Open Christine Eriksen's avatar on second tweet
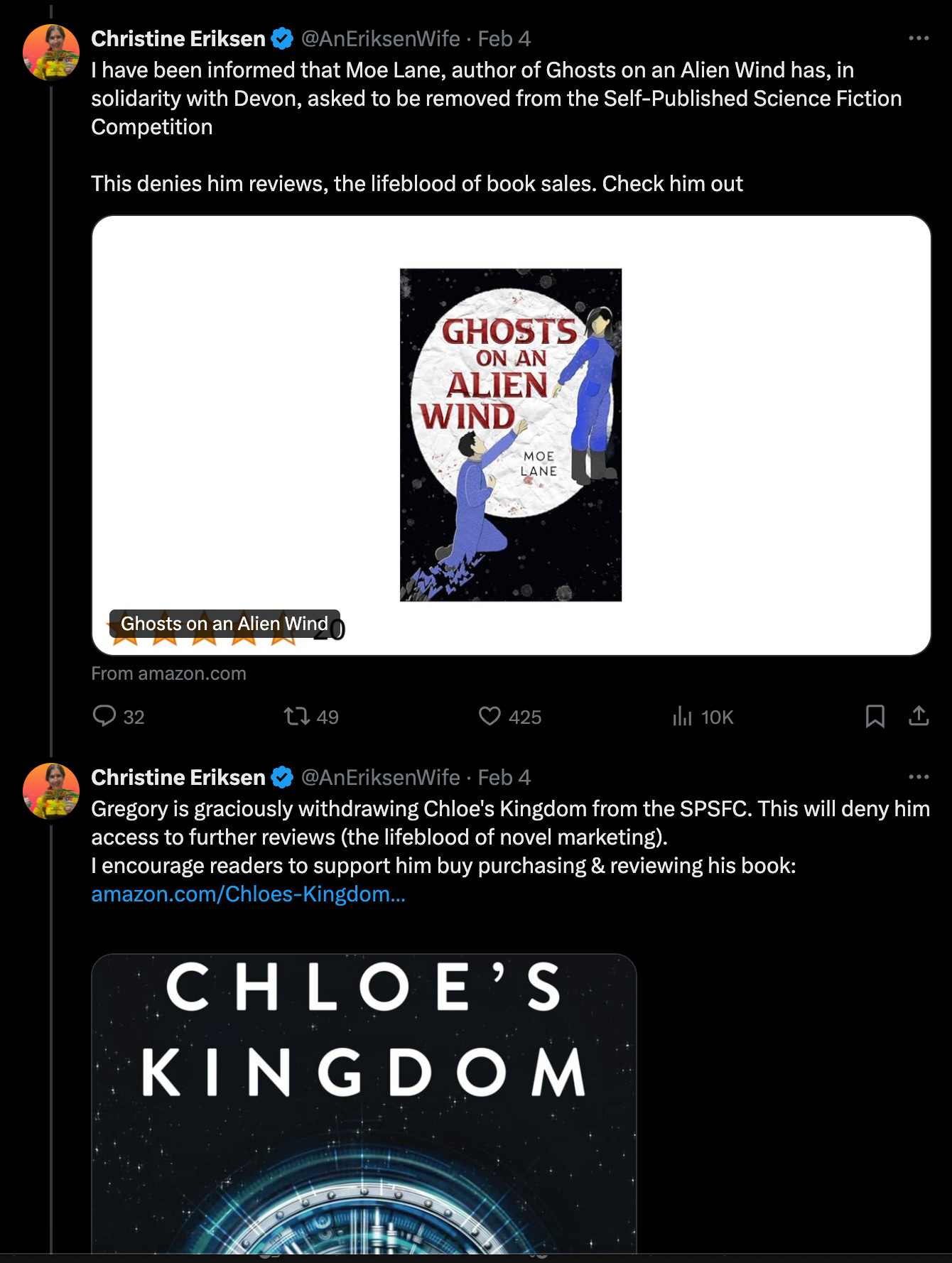Image resolution: width=952 pixels, height=1263 pixels. pos(51,791)
